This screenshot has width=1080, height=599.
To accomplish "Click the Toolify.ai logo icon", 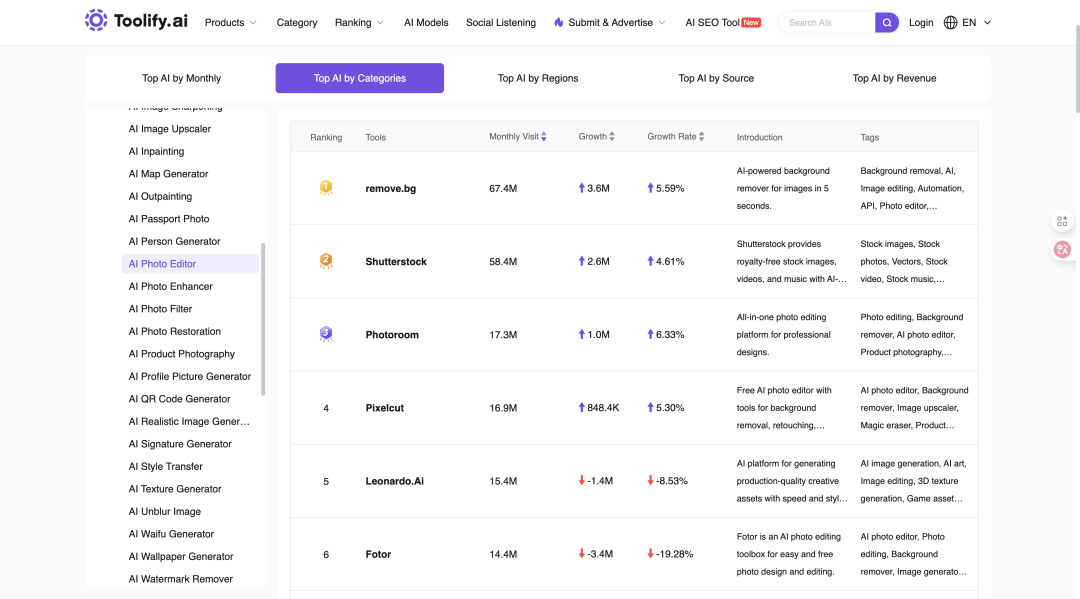I will point(96,21).
